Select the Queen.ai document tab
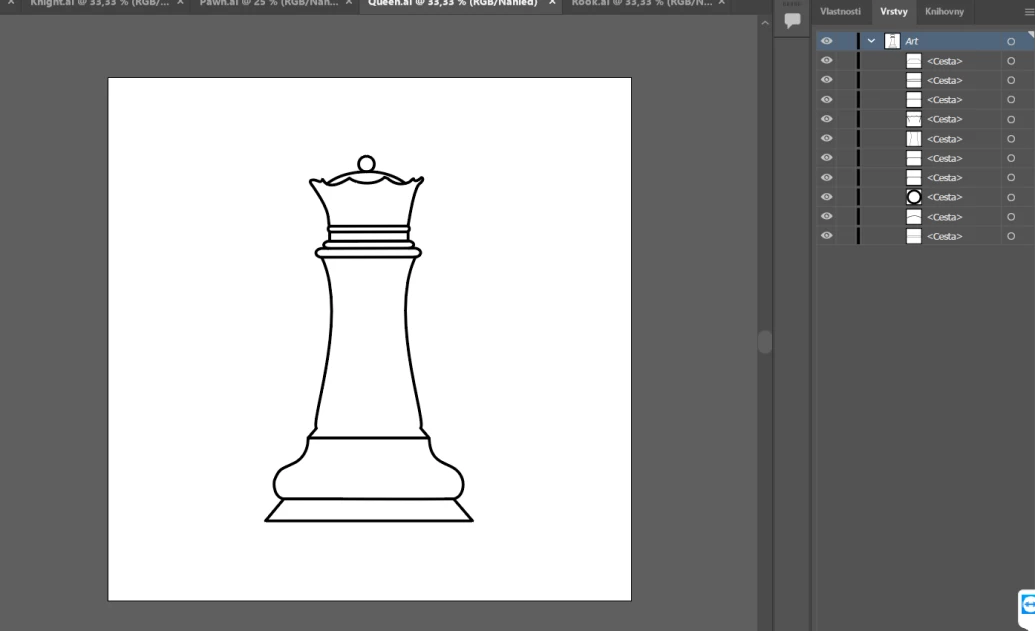Image resolution: width=1035 pixels, height=631 pixels. [452, 3]
